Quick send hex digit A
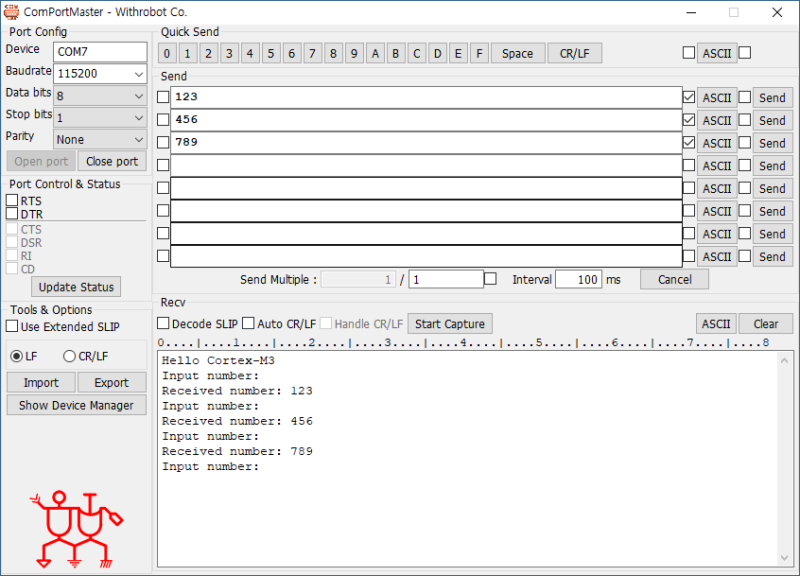 tap(375, 54)
